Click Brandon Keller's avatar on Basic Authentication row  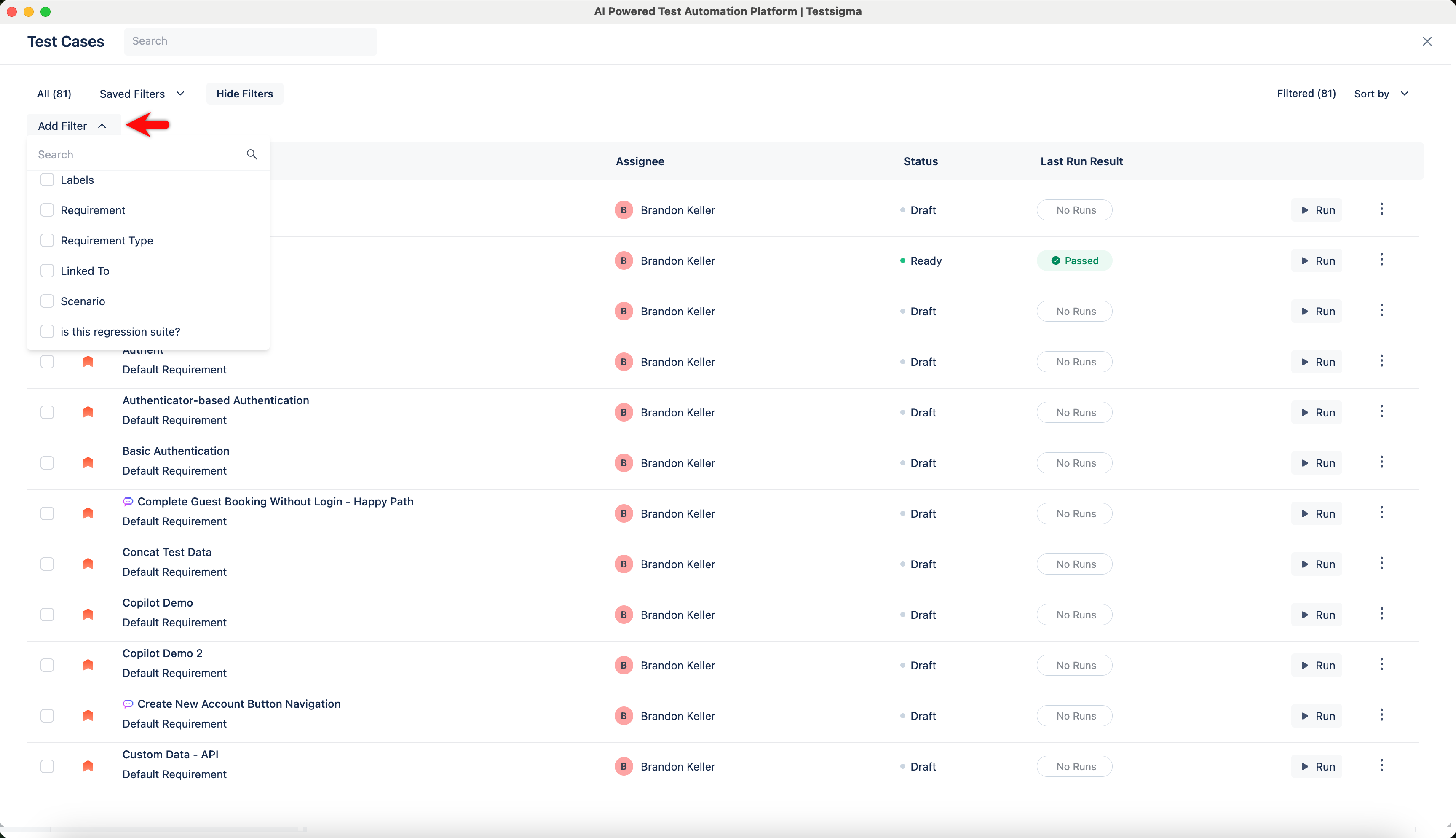tap(624, 462)
